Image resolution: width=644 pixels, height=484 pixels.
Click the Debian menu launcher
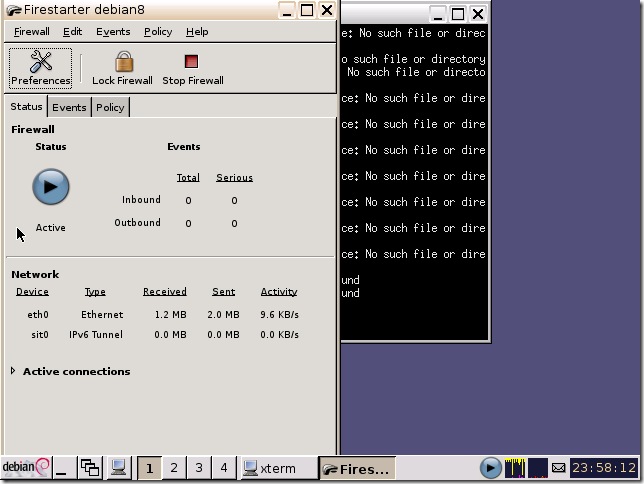point(26,467)
